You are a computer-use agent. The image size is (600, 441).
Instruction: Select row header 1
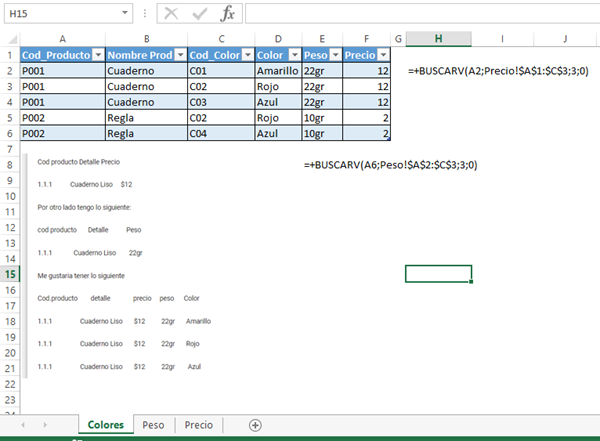pyautogui.click(x=10, y=55)
